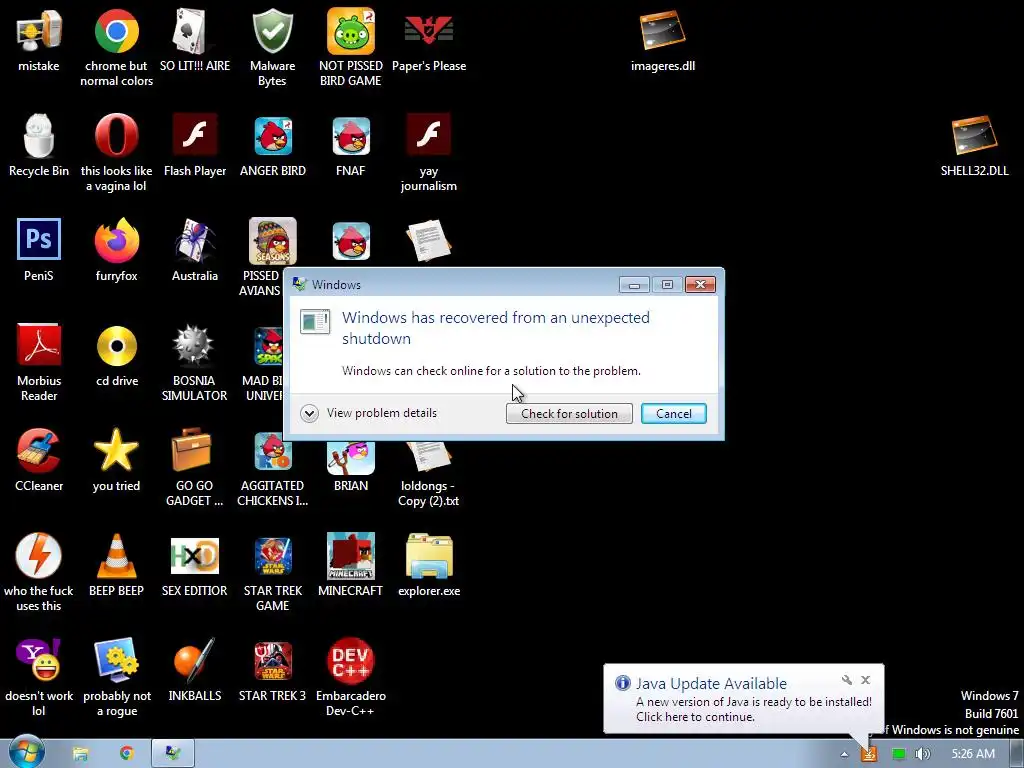The width and height of the screenshot is (1024, 768).
Task: Click the Windows dialog taskbar button
Action: [173, 754]
